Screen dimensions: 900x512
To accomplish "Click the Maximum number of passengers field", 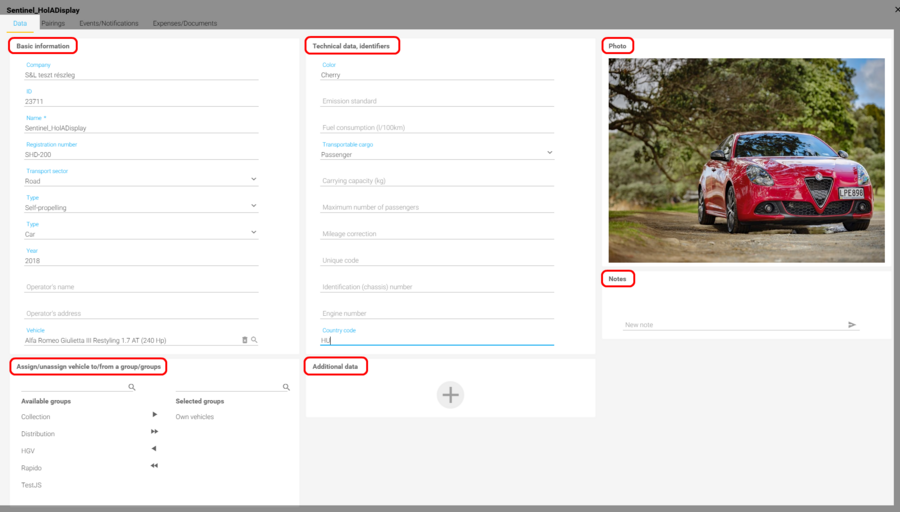I will coord(437,207).
